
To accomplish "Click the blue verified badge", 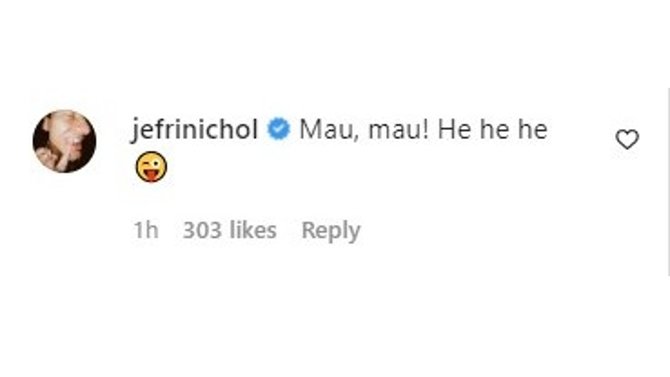I will point(279,130).
